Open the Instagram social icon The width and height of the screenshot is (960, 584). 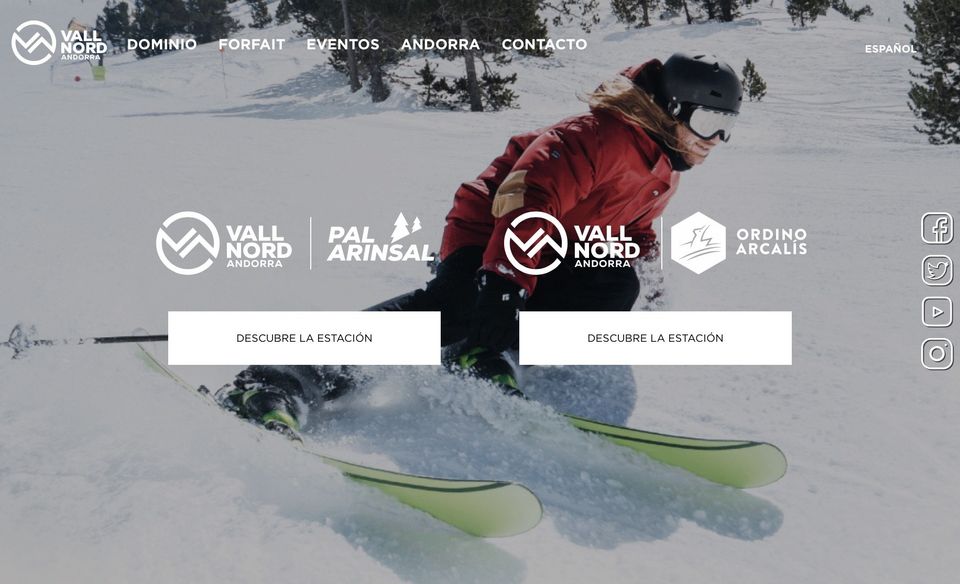tap(937, 354)
